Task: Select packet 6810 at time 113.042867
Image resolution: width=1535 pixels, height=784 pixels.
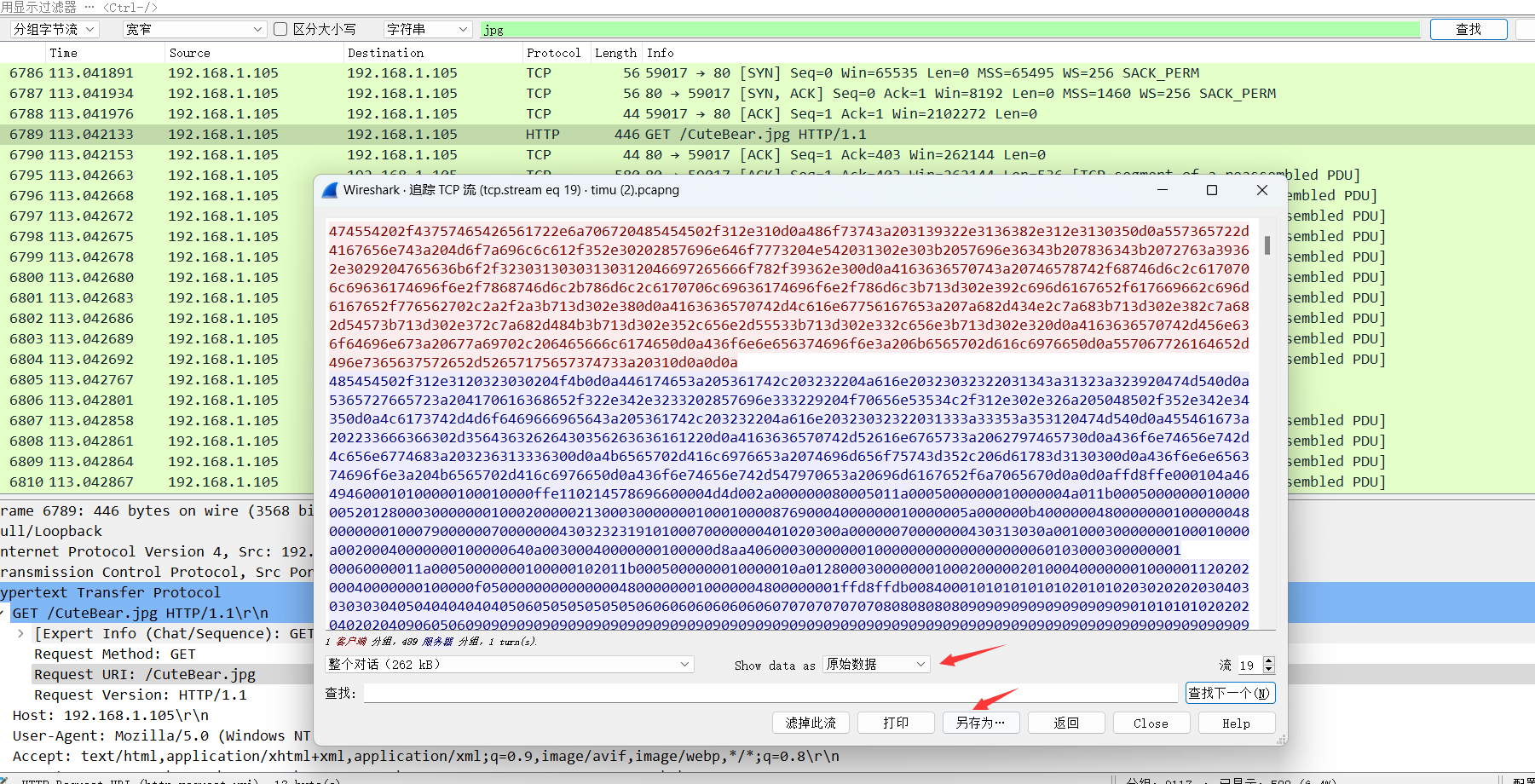Action: [x=157, y=482]
